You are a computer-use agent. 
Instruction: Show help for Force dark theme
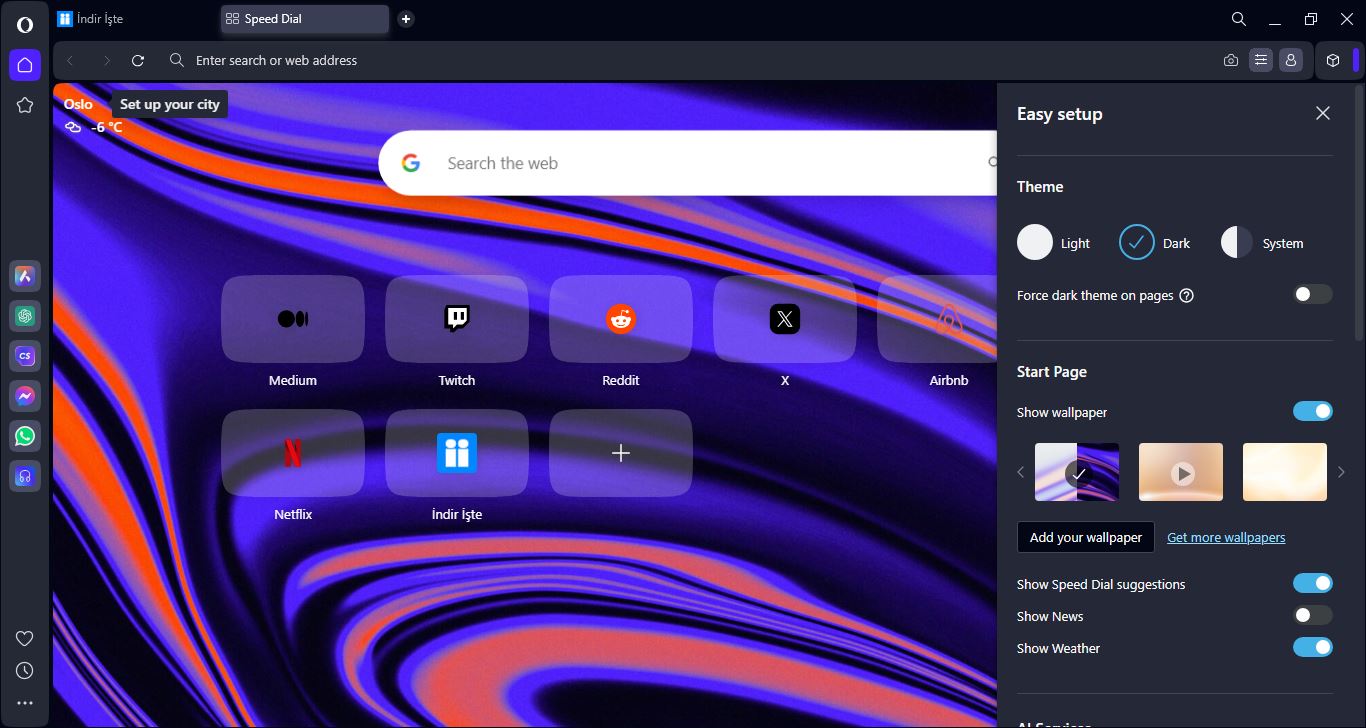[x=1187, y=296]
